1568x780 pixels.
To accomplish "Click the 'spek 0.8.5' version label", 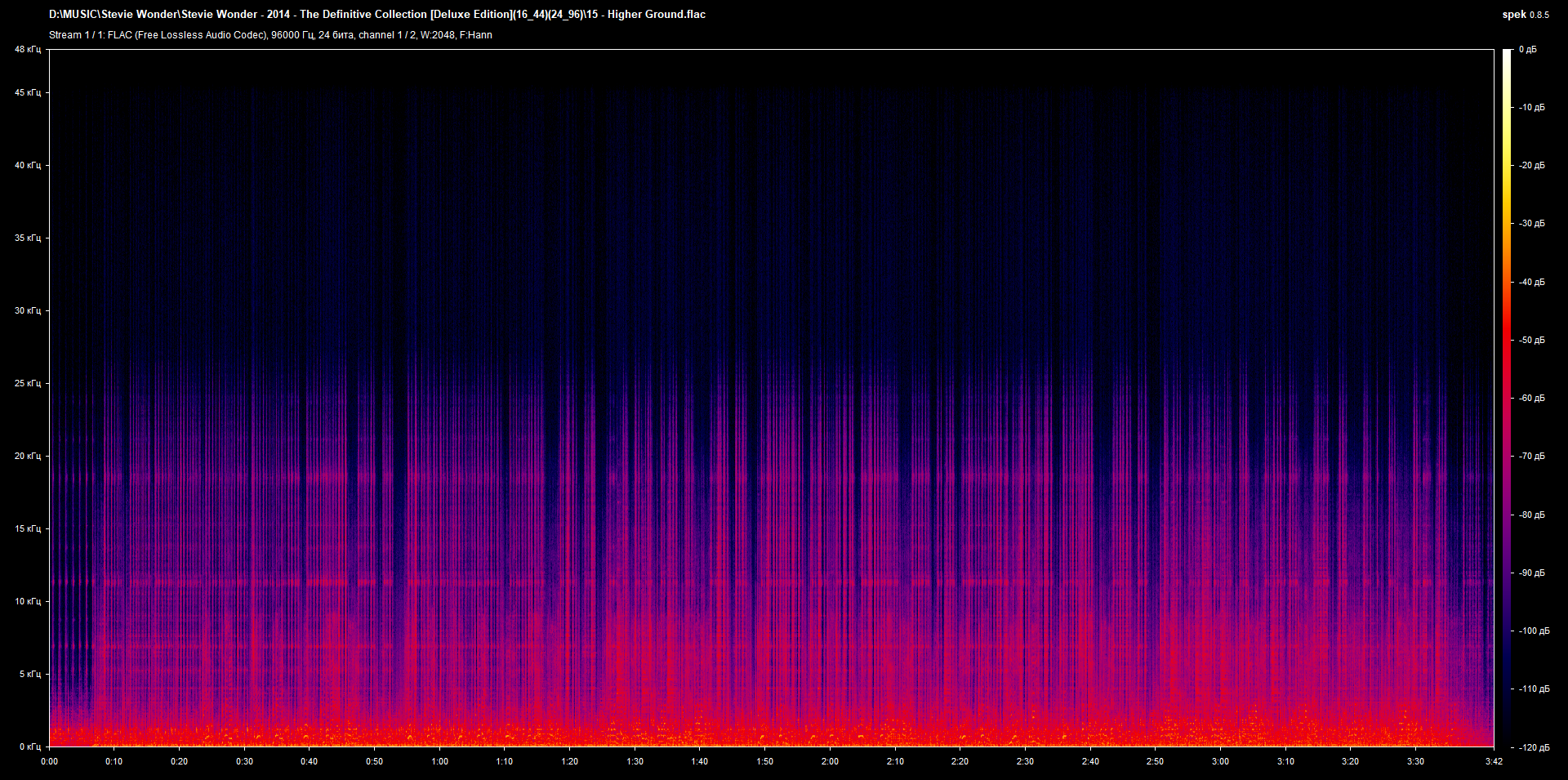I will pyautogui.click(x=1526, y=15).
